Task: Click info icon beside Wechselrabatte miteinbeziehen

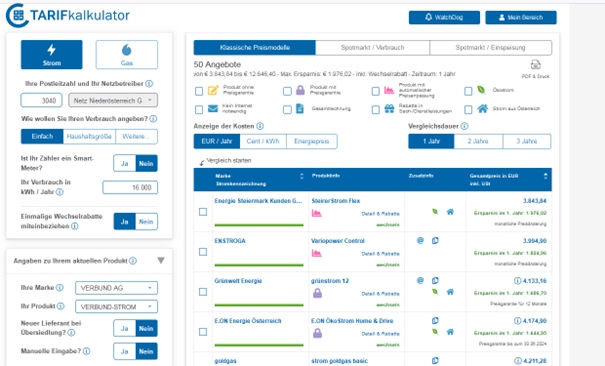Action: click(75, 226)
